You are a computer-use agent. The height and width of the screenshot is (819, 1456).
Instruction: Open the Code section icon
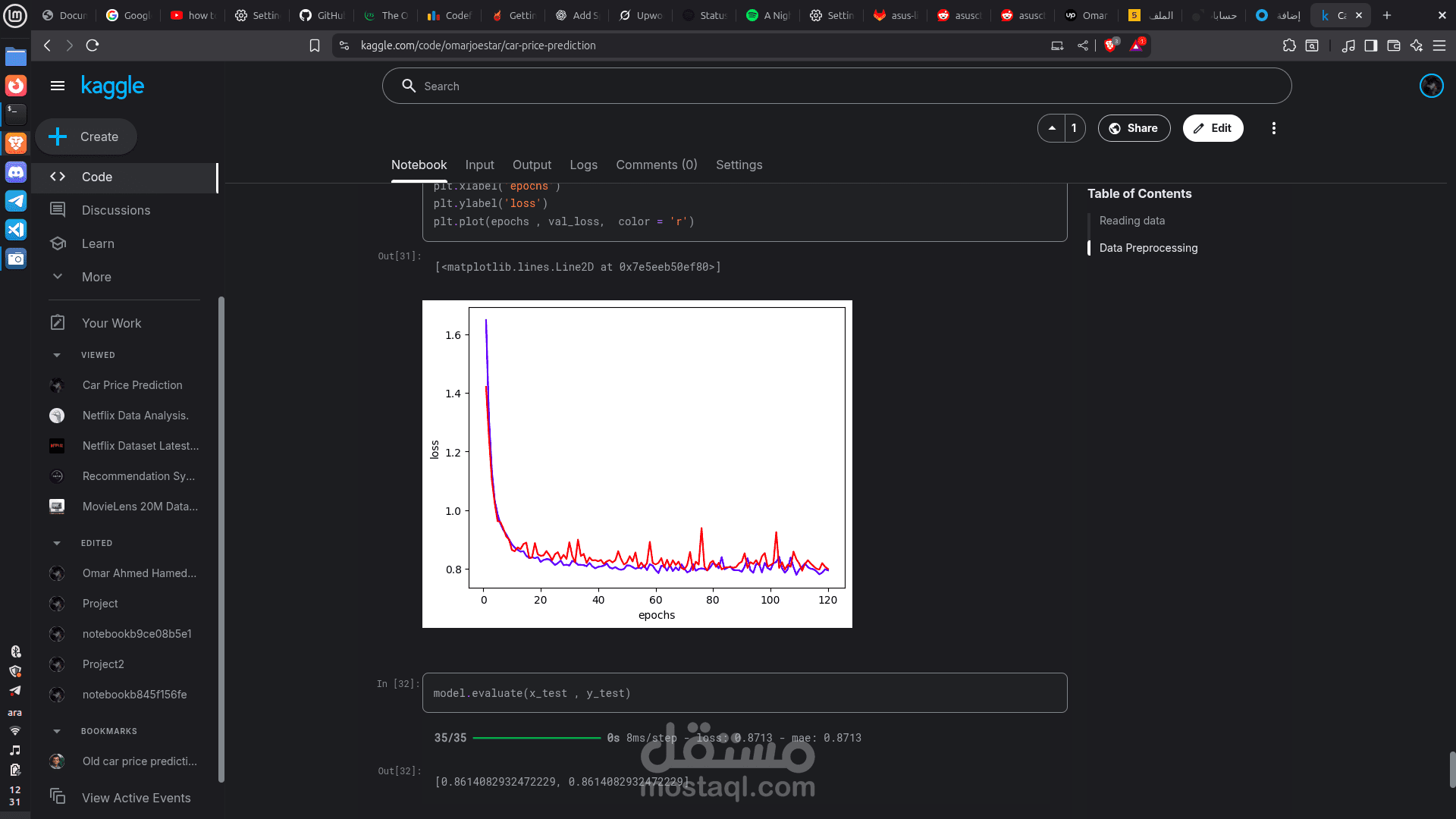[x=58, y=177]
